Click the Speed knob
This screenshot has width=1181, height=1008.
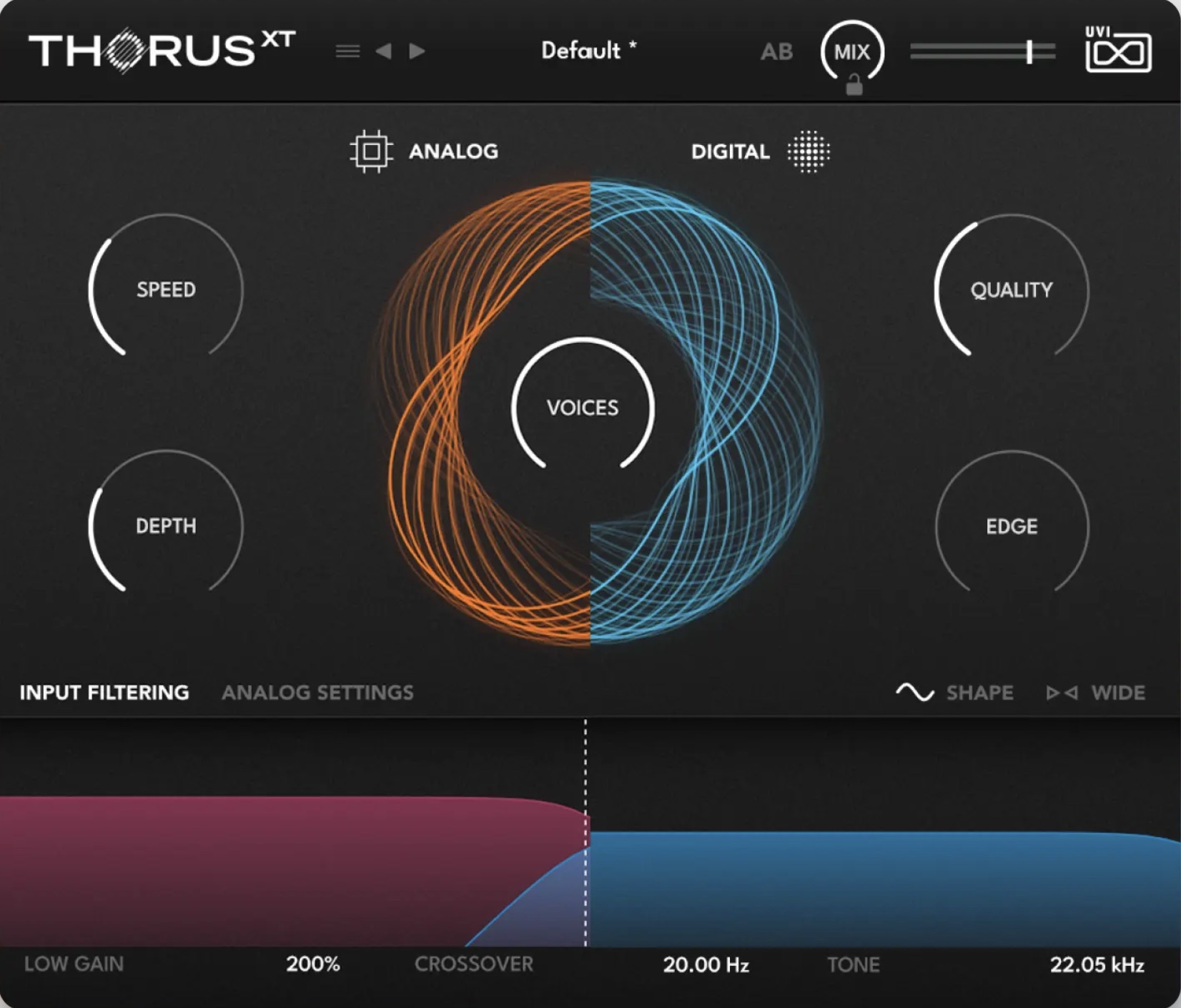coord(166,290)
